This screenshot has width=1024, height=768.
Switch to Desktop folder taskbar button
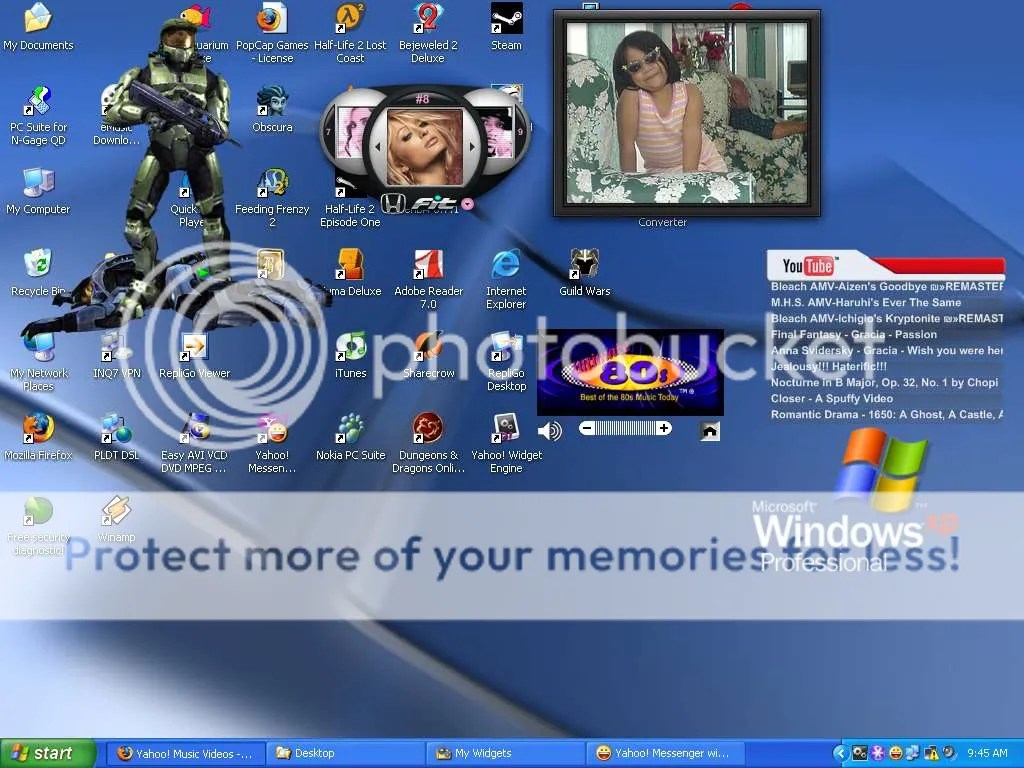click(x=346, y=753)
